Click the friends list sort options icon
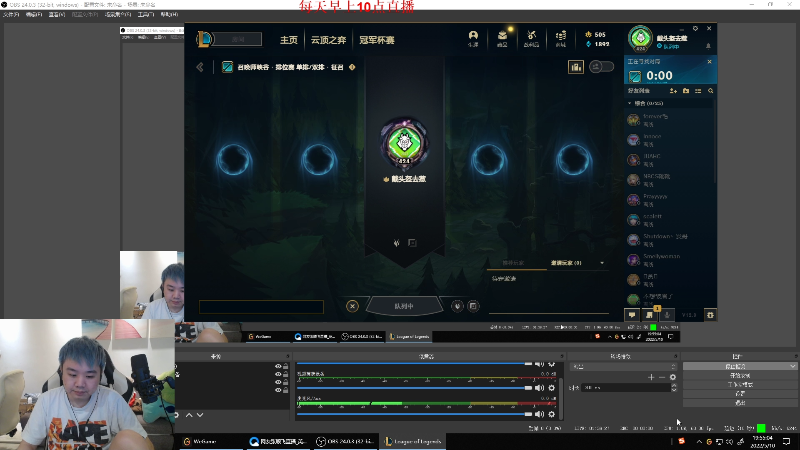Image resolution: width=800 pixels, height=450 pixels. 698,91
